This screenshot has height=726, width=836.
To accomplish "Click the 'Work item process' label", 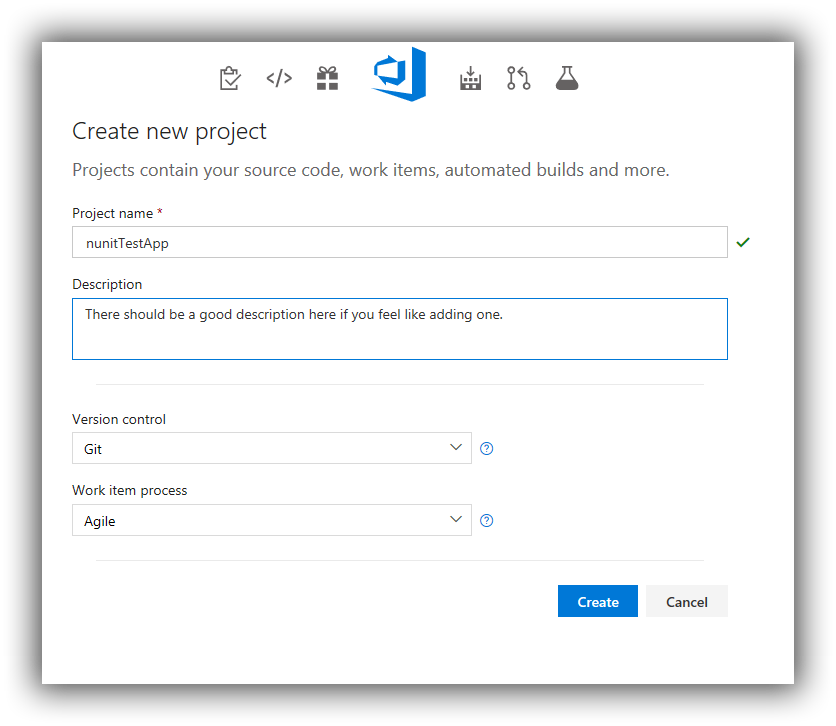I will (x=130, y=490).
